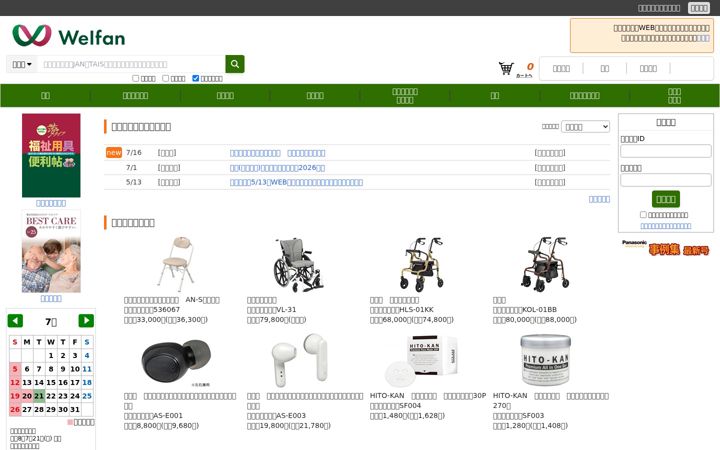The image size is (720, 450).
Task: Open the shopping cart icon
Action: [506, 68]
